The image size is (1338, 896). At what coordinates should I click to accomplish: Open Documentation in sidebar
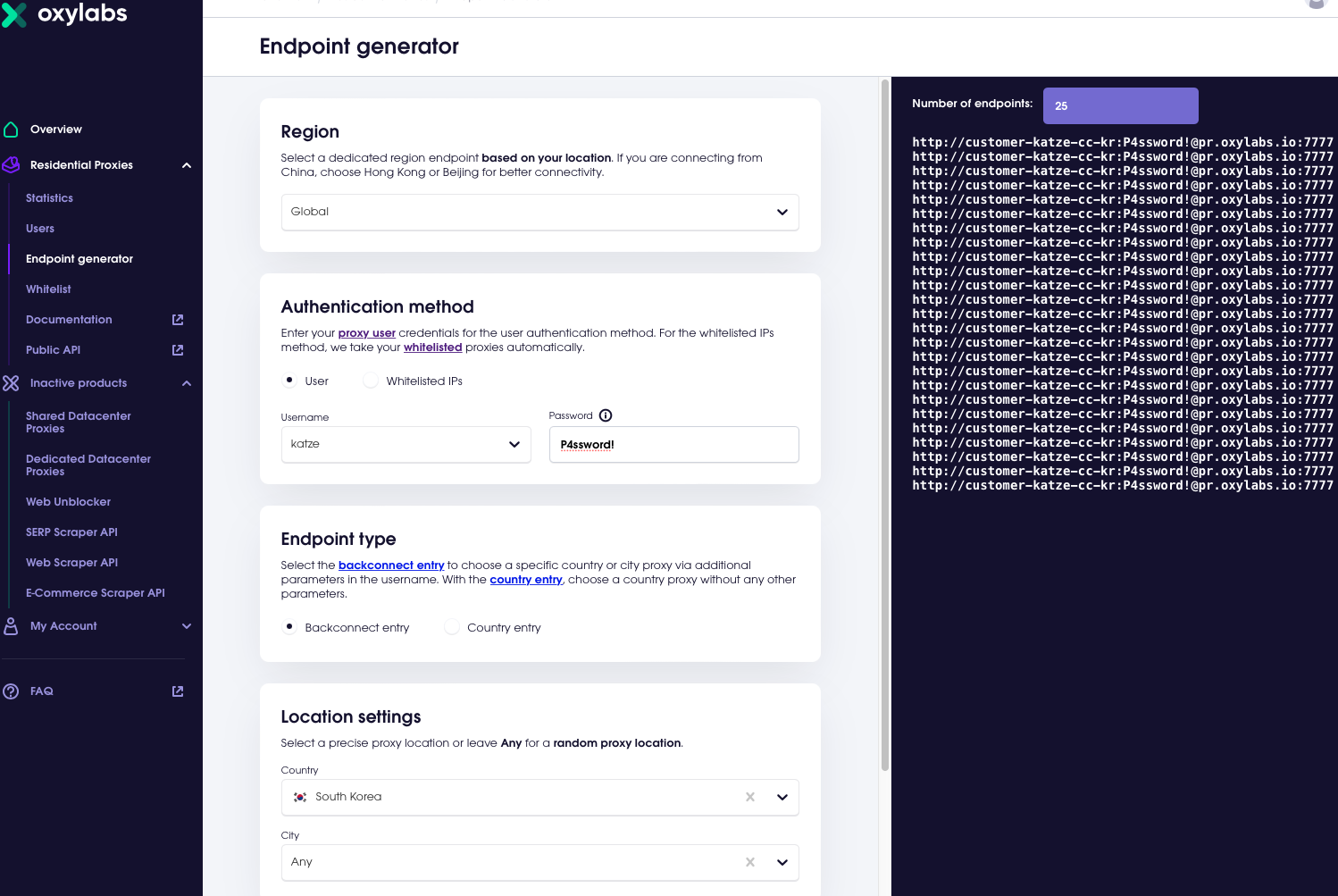click(x=69, y=320)
